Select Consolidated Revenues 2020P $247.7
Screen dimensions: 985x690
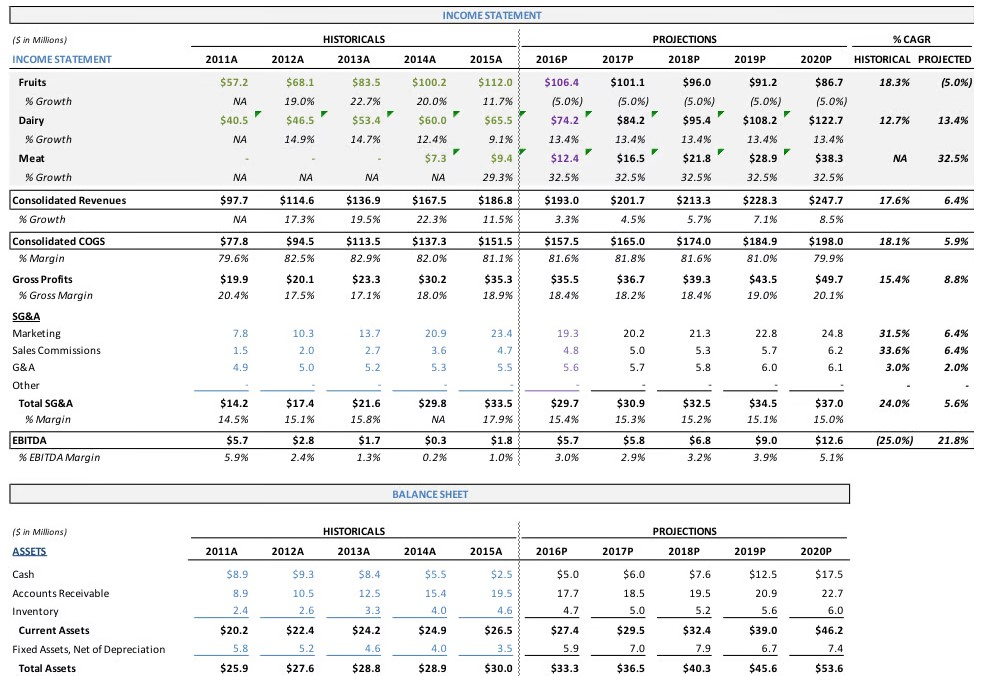click(x=825, y=200)
